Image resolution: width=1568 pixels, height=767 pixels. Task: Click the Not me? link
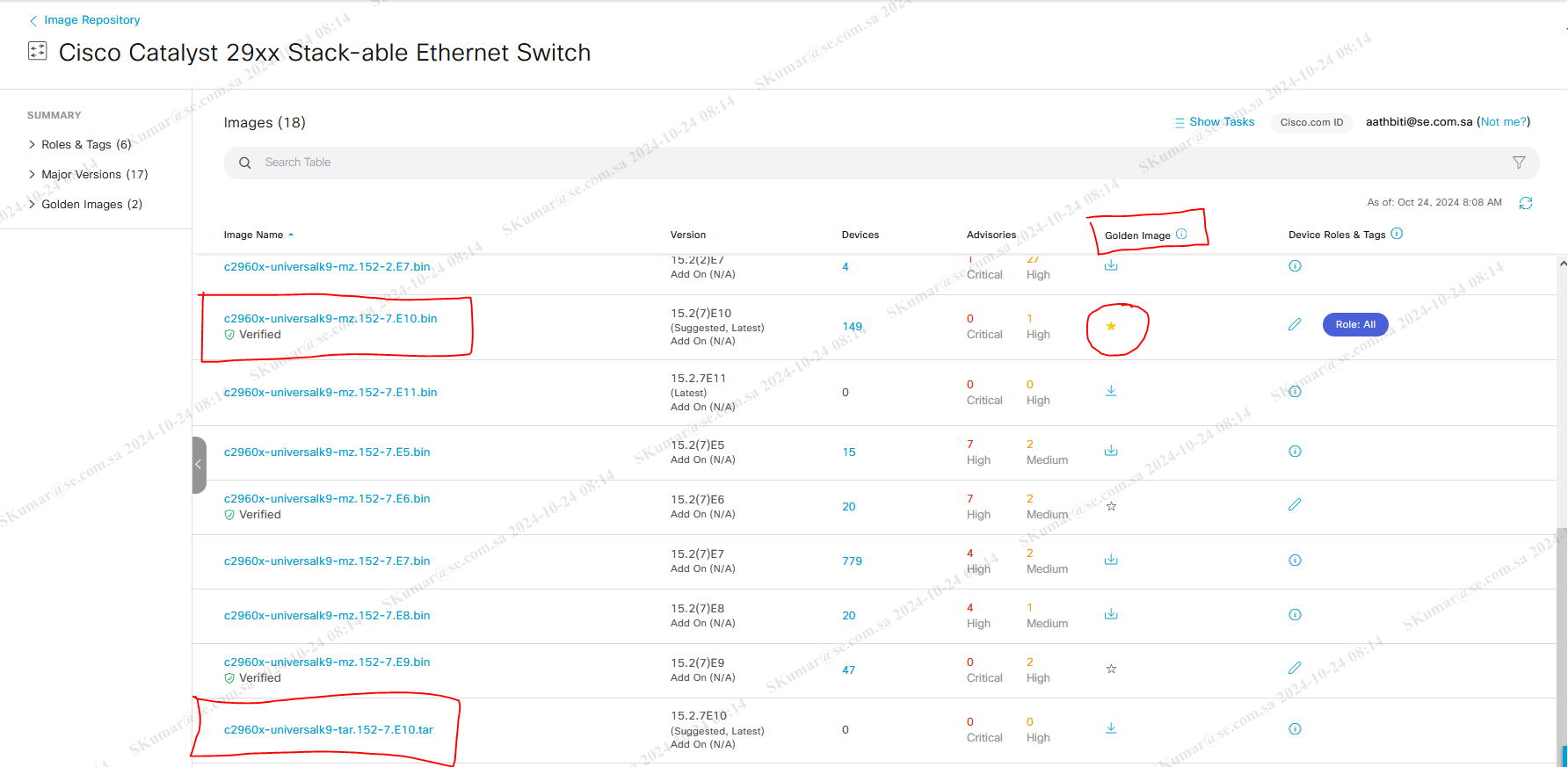[1504, 122]
